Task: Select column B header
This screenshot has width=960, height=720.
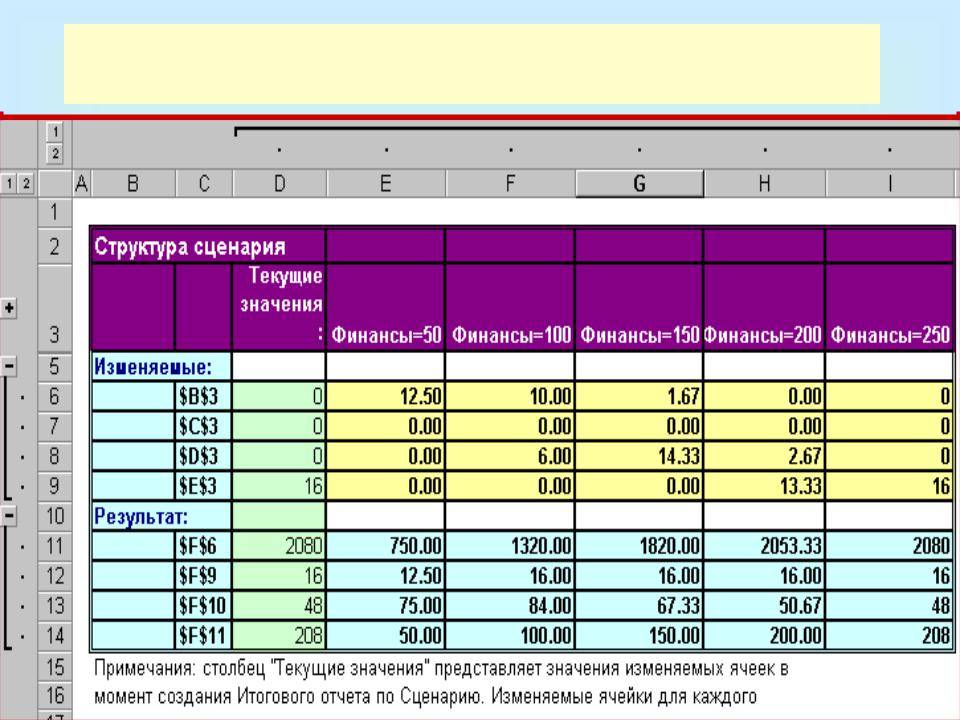Action: coord(132,183)
